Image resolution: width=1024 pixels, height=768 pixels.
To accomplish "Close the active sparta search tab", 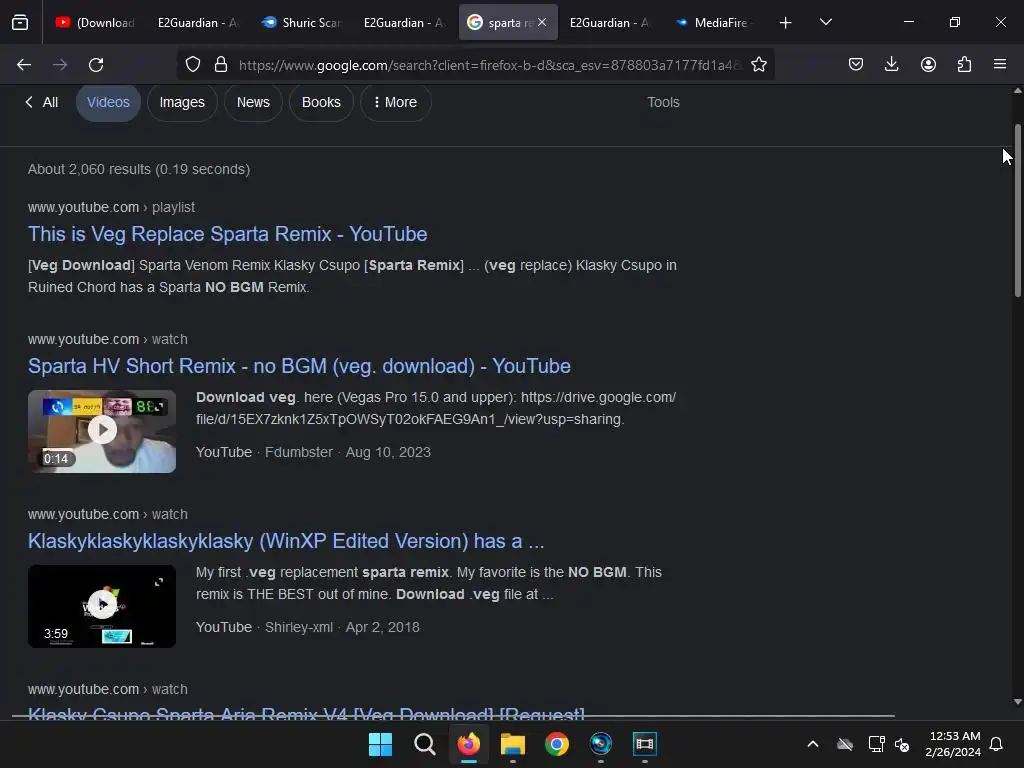I will [x=542, y=22].
